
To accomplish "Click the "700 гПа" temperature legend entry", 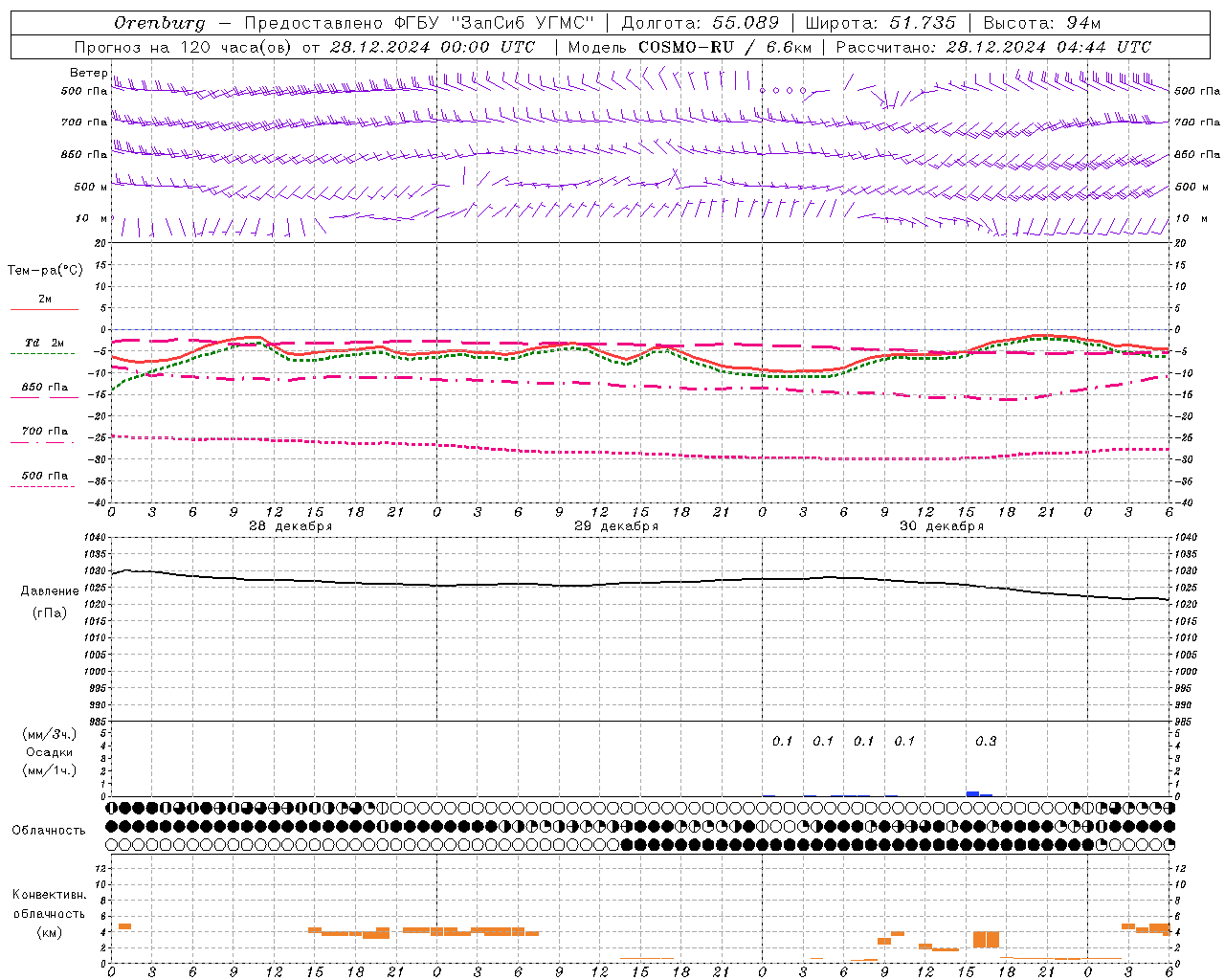I will (45, 432).
